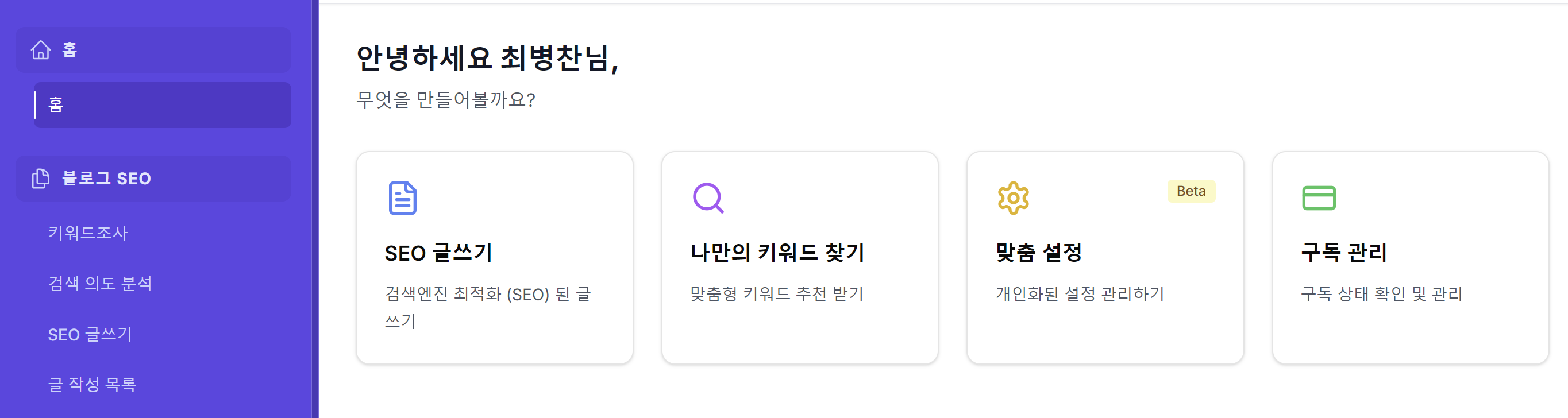Open the 구독 관리 card title
Screen dimensions: 1568x418
[x=1343, y=253]
